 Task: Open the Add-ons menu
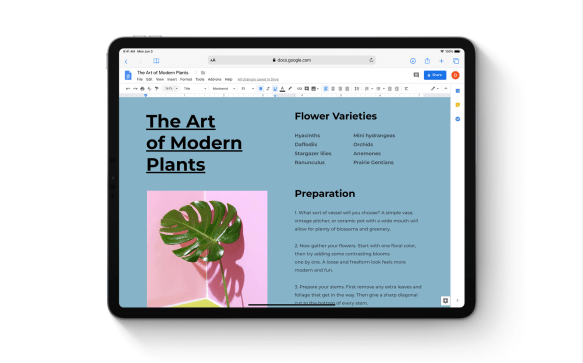(x=215, y=79)
